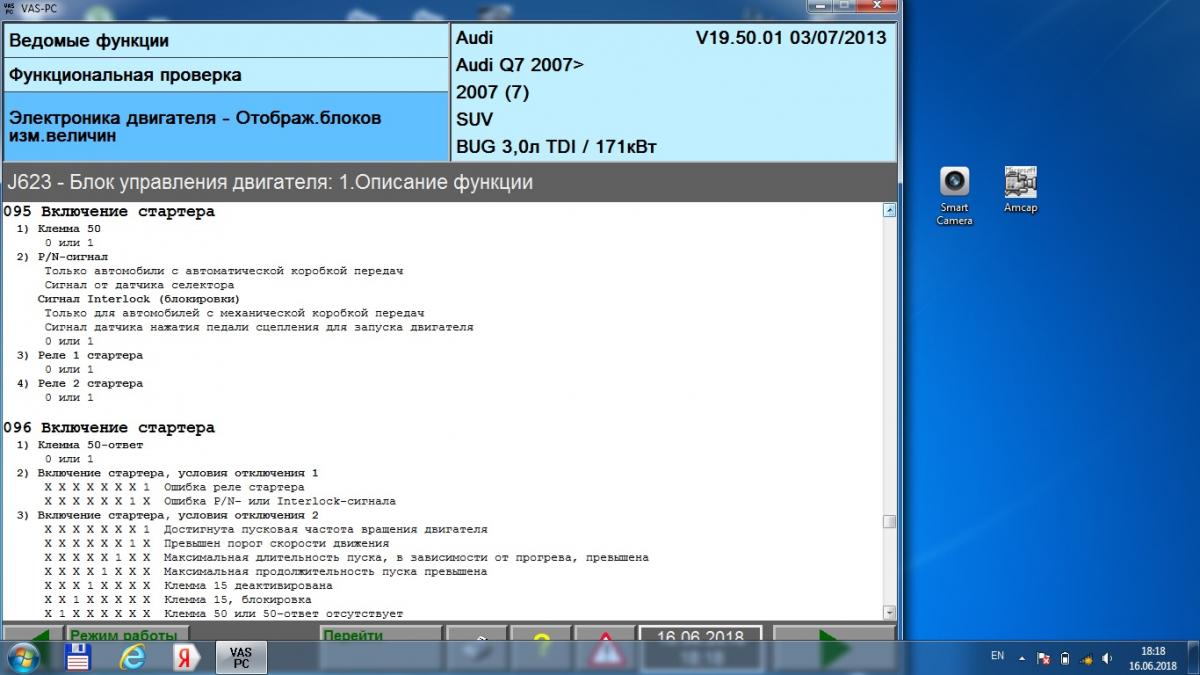
Task: Open the network icon in the system tray
Action: click(x=1085, y=658)
